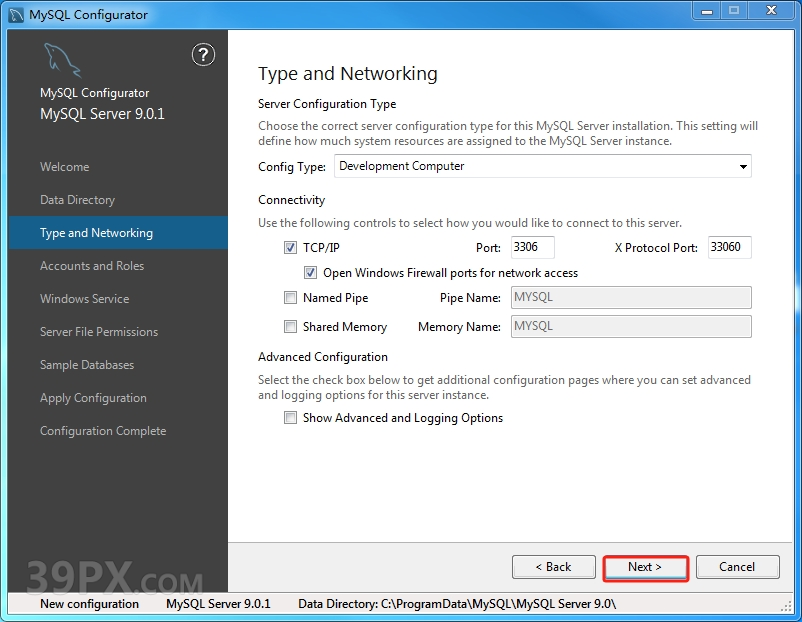Image resolution: width=802 pixels, height=622 pixels.
Task: Click the Next button
Action: 645,567
